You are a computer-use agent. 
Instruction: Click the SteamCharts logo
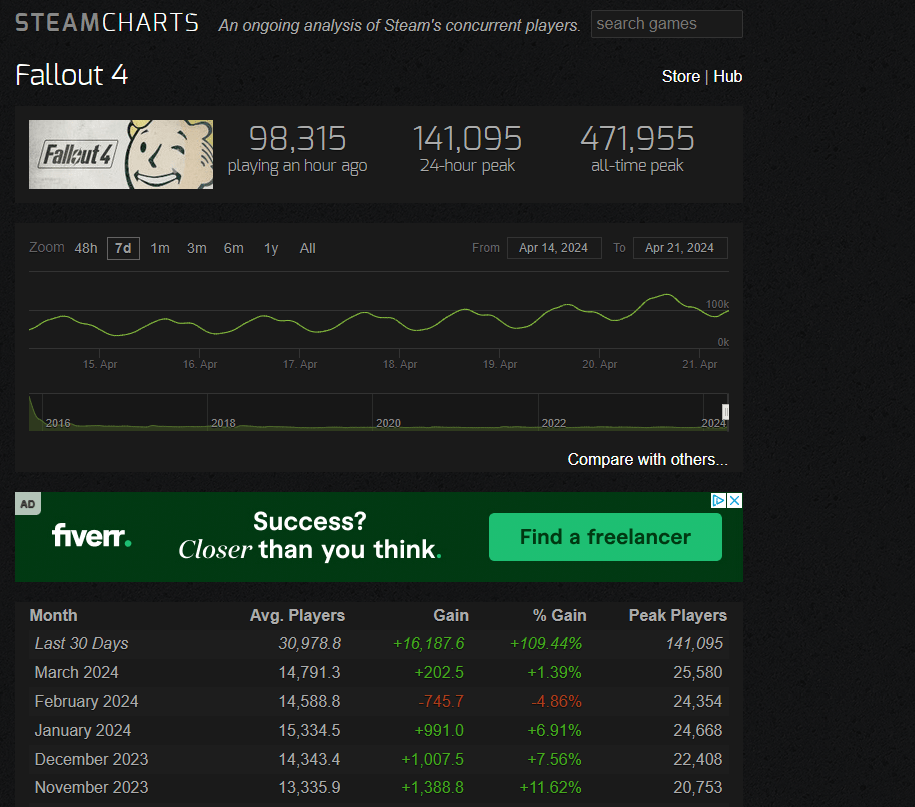coord(107,23)
